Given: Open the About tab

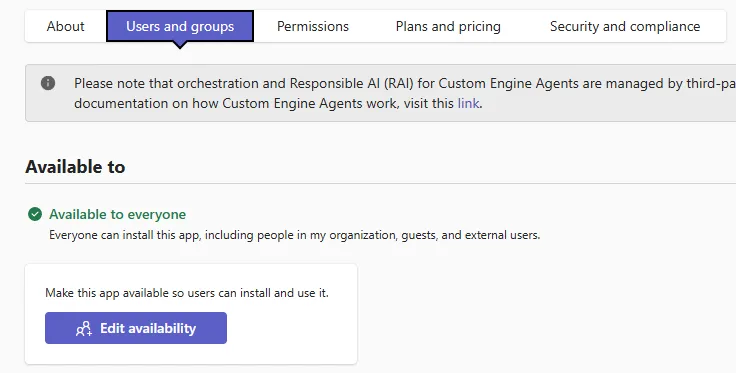Looking at the screenshot, I should (x=65, y=26).
